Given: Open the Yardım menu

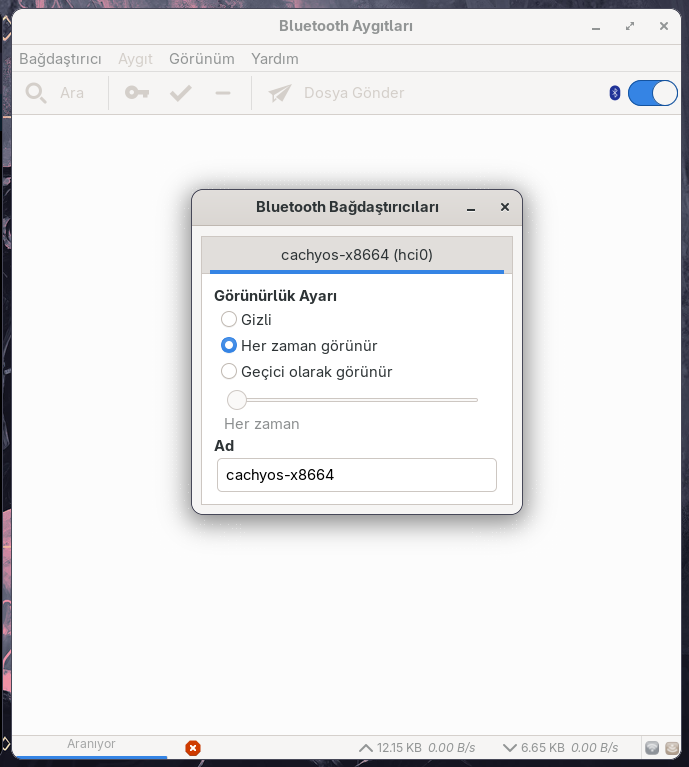Looking at the screenshot, I should tap(275, 59).
